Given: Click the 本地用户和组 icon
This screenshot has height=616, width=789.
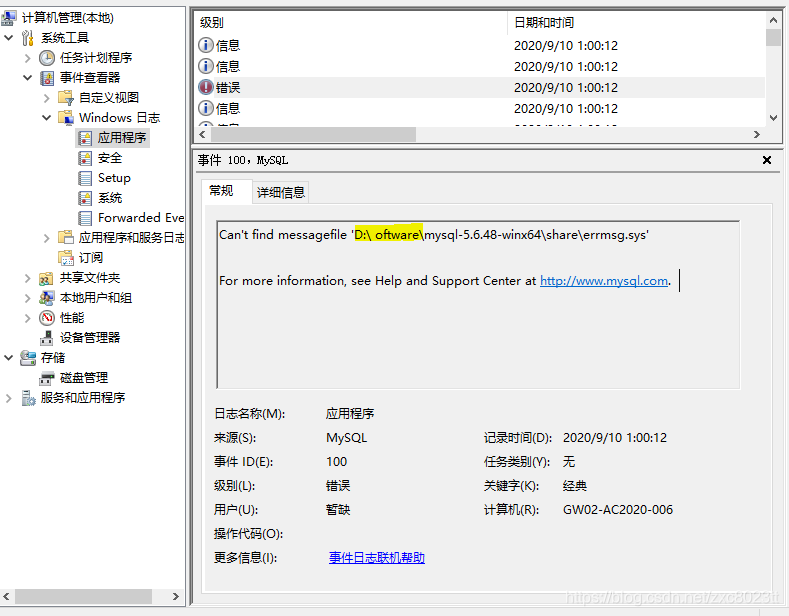Looking at the screenshot, I should (46, 298).
